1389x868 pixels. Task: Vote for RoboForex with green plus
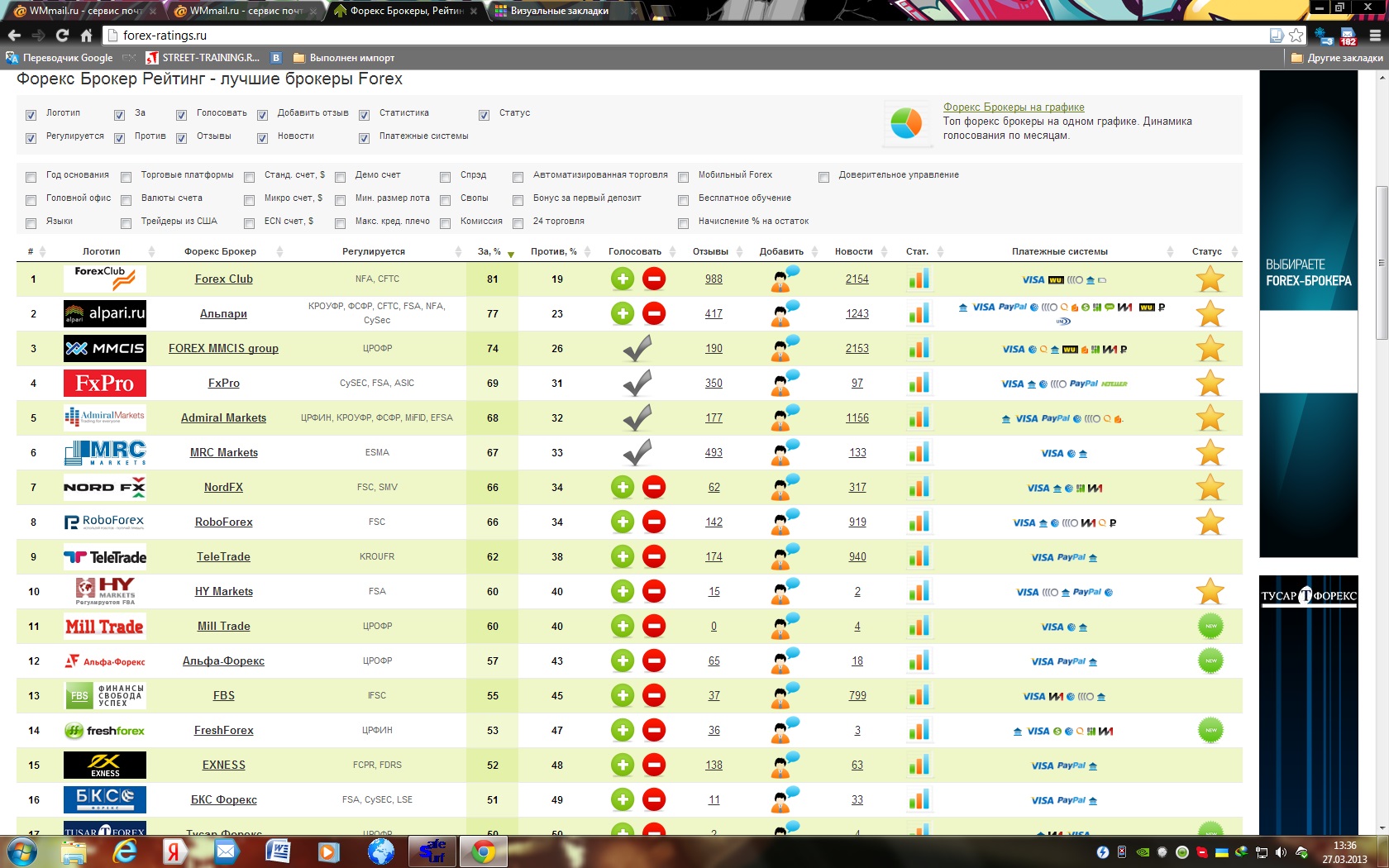pyautogui.click(x=623, y=522)
